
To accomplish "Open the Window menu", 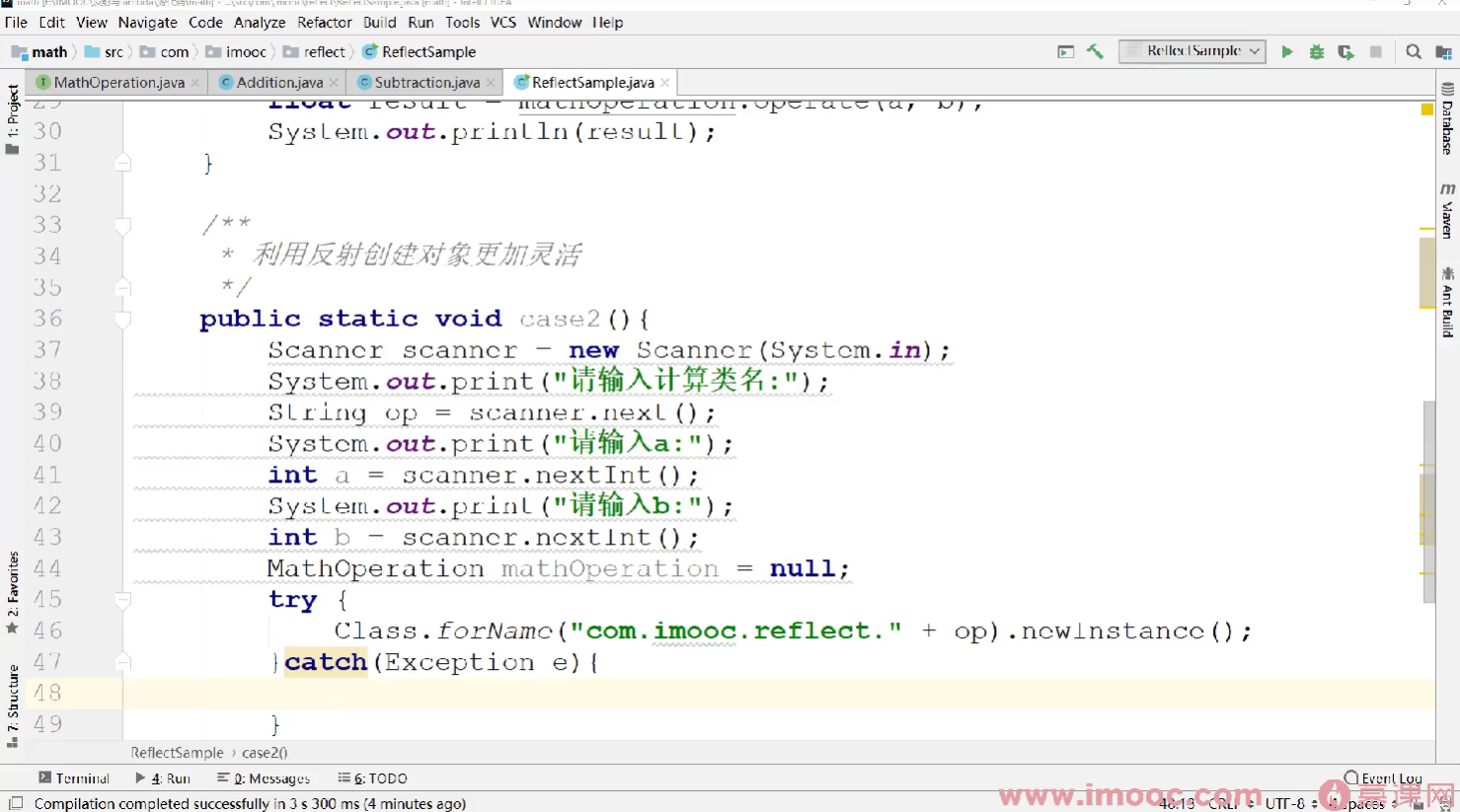I will tap(555, 22).
